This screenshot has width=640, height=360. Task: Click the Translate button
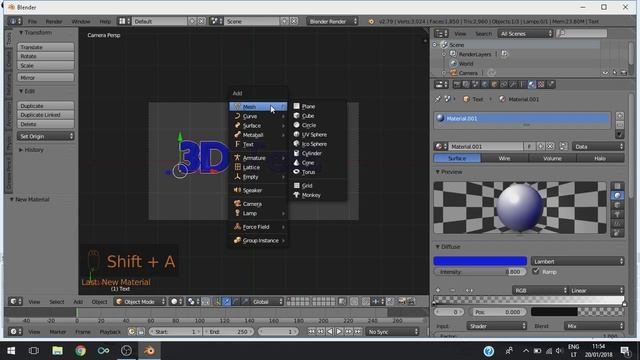(x=45, y=47)
